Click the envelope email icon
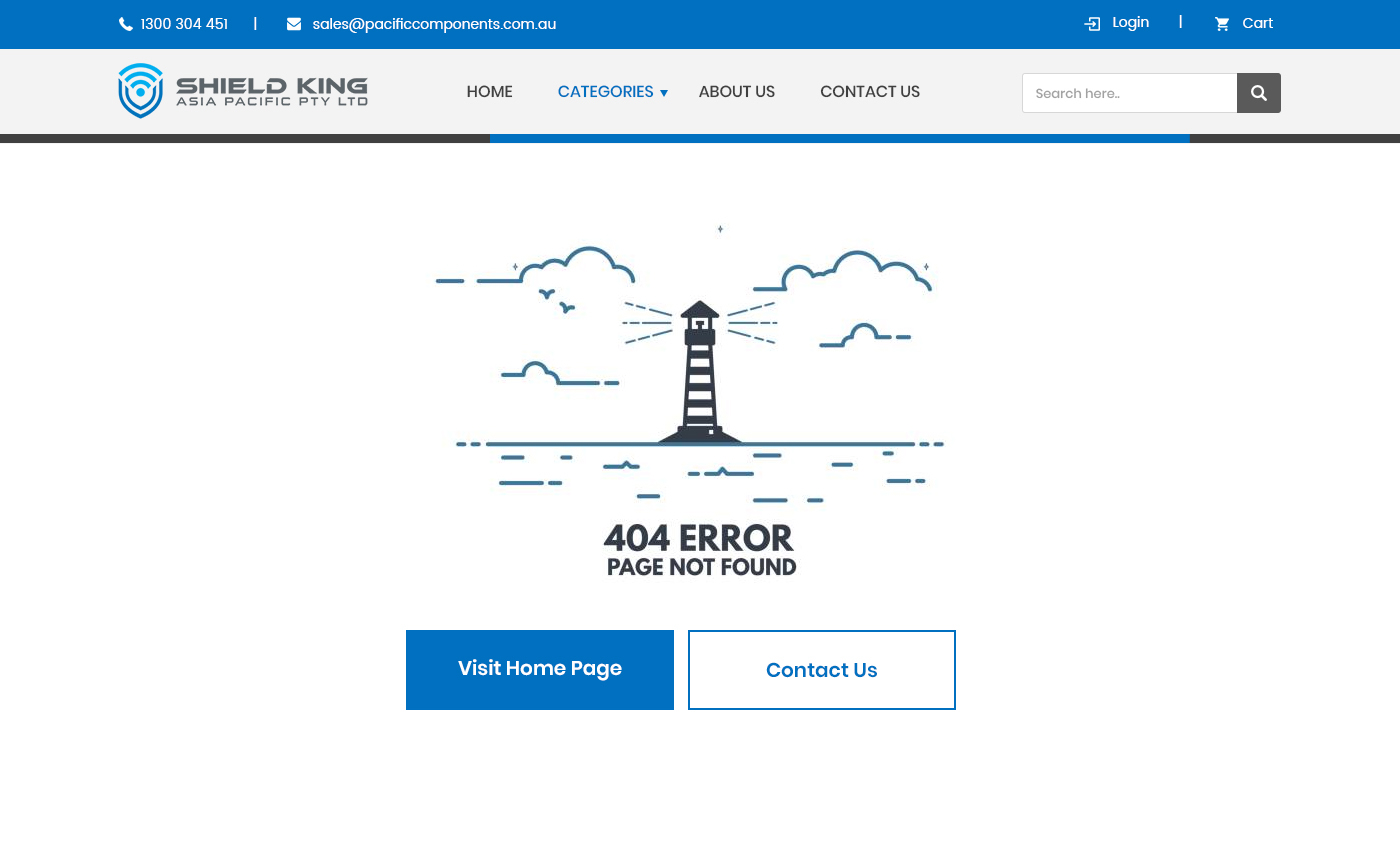 click(294, 24)
